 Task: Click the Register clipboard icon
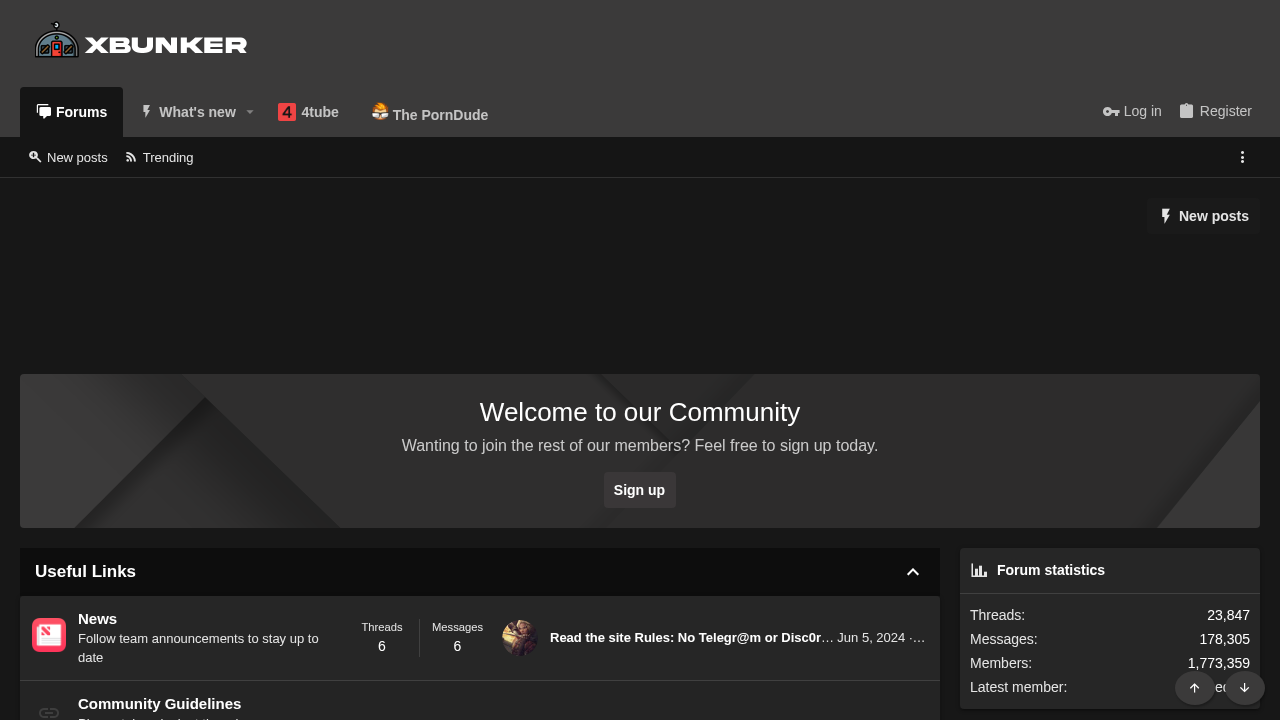1186,111
